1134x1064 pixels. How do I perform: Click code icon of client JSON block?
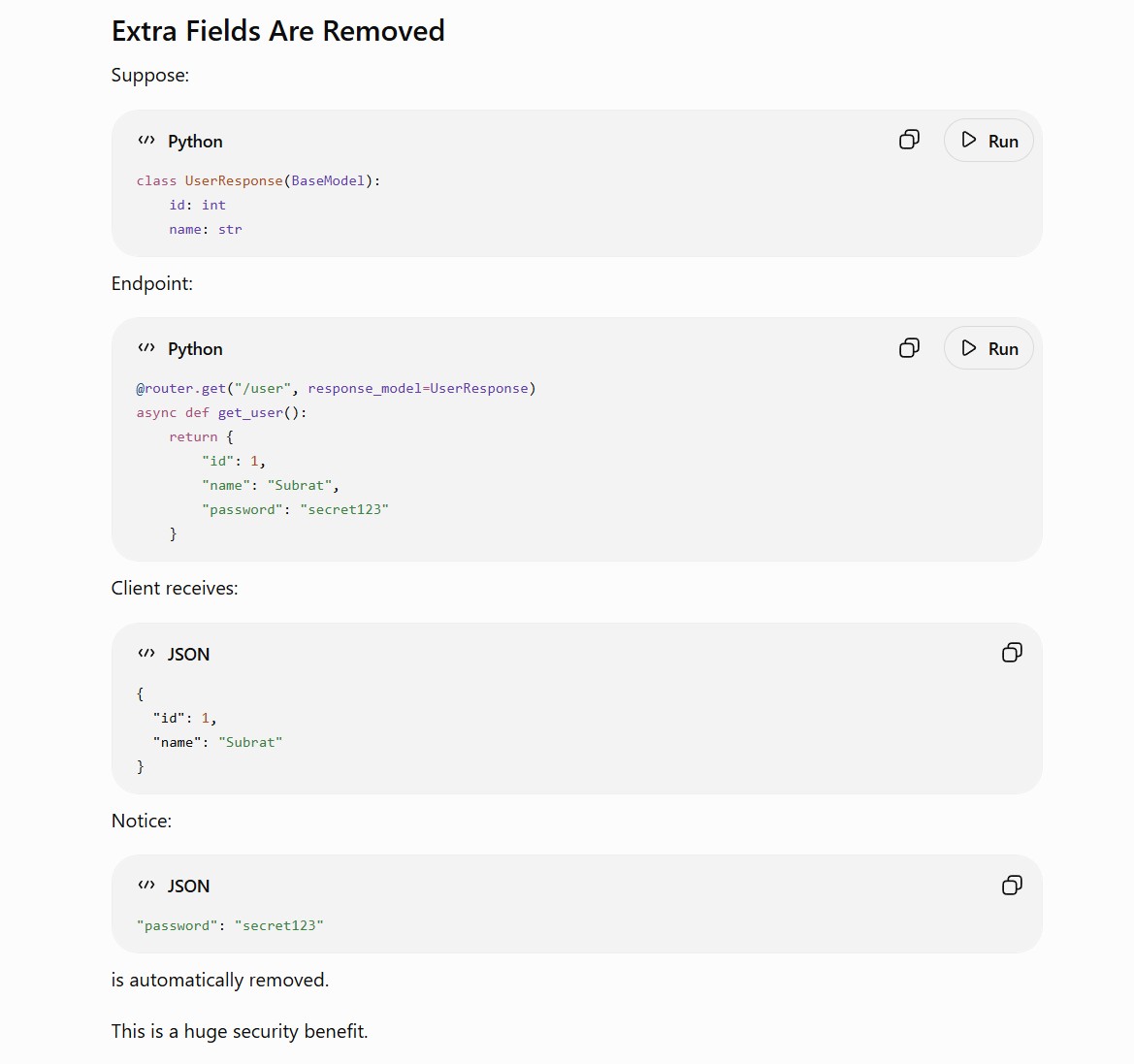pos(146,653)
